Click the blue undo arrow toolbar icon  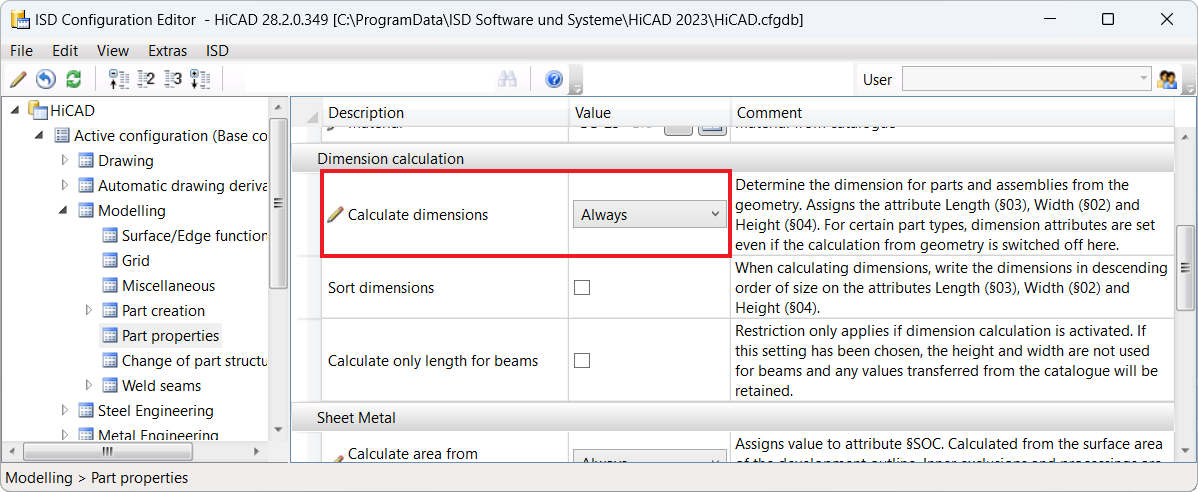46,79
